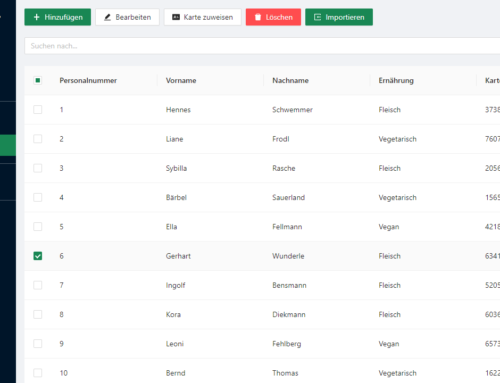Click the Importieren button label
The image size is (500, 383).
345,17
